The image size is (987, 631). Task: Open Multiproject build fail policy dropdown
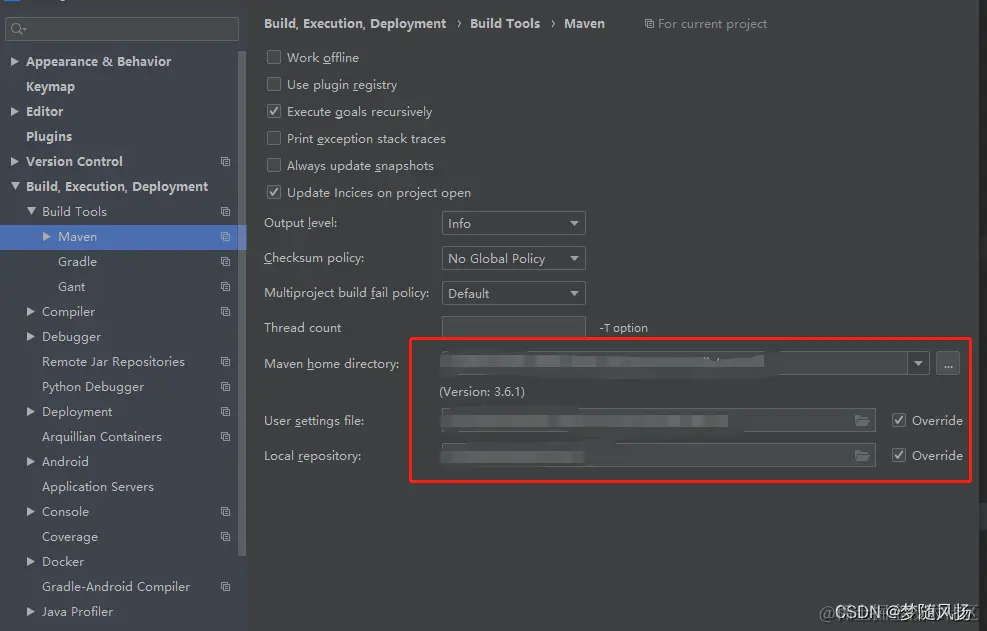coord(514,293)
